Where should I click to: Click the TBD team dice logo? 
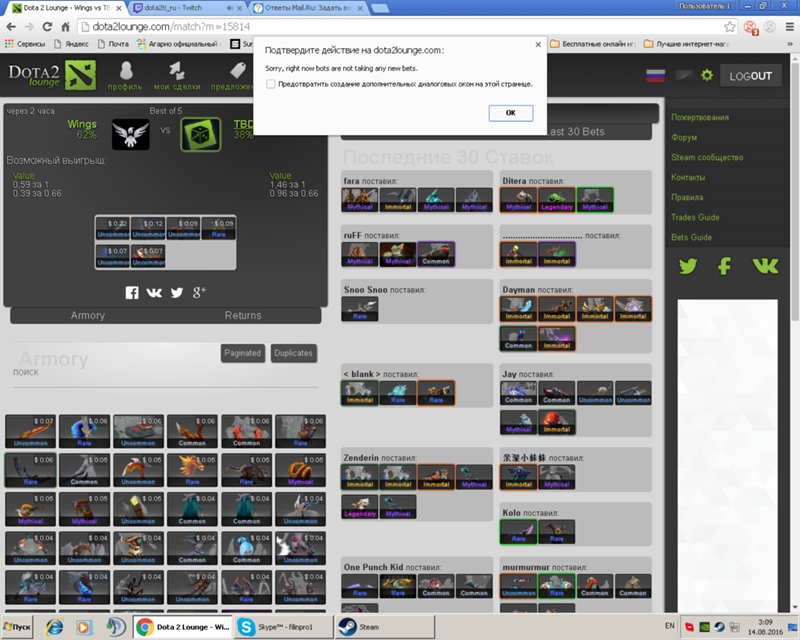point(201,135)
